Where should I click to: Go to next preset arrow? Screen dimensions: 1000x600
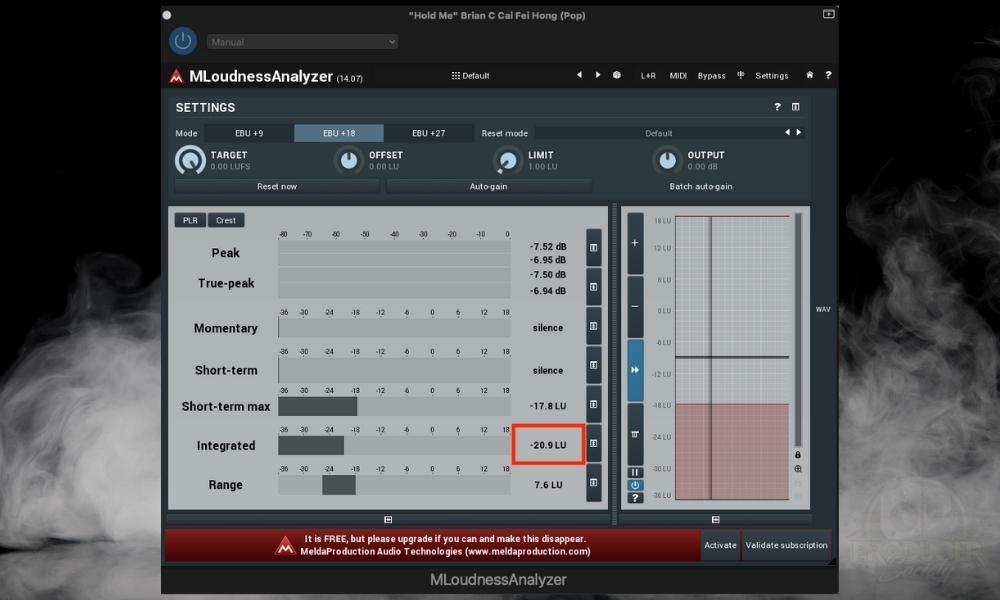coord(598,75)
